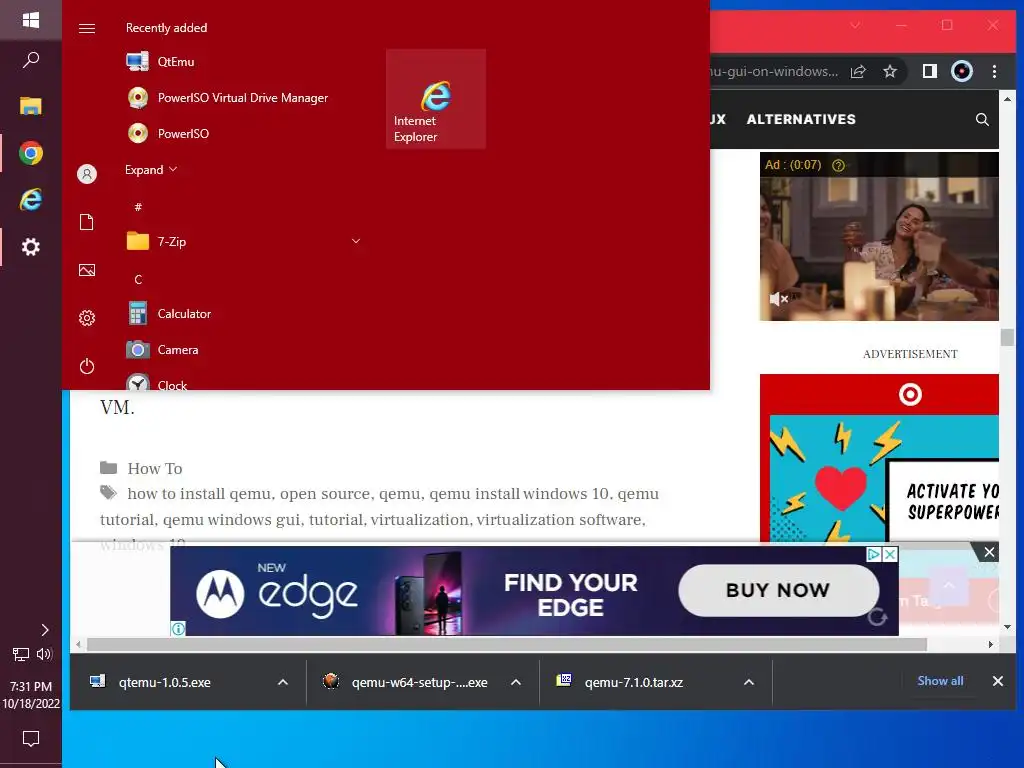1024x768 pixels.
Task: Open options arrow for qtemu-1.0.5.exe download
Action: point(283,682)
